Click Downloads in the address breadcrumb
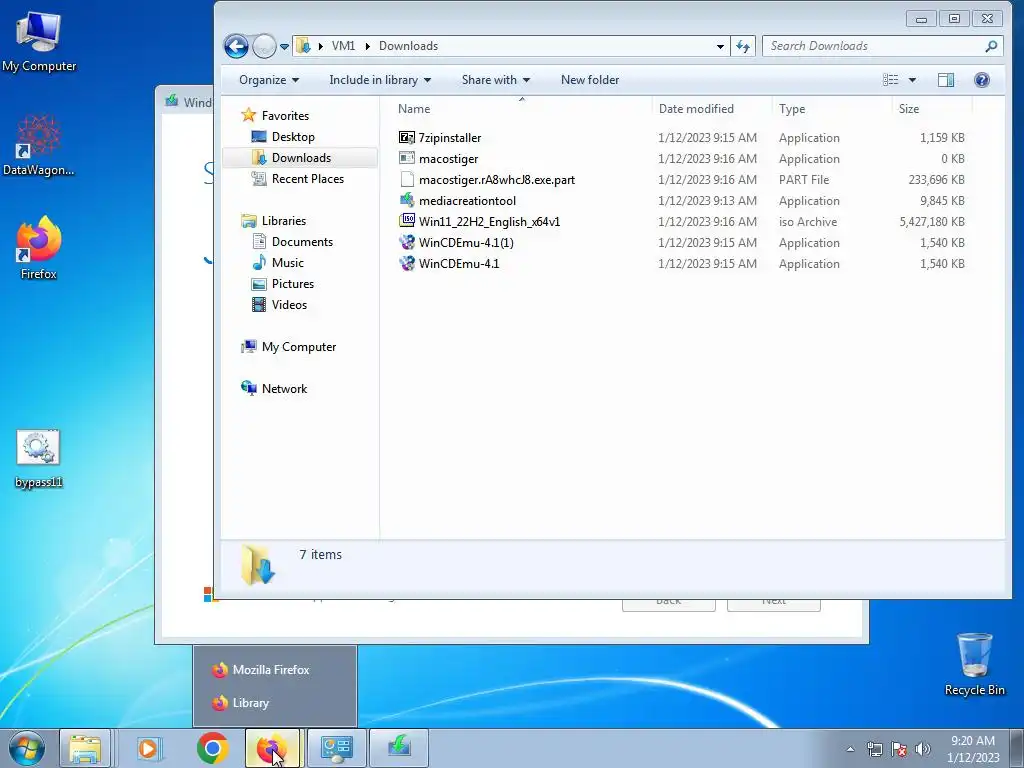The image size is (1024, 768). point(408,46)
